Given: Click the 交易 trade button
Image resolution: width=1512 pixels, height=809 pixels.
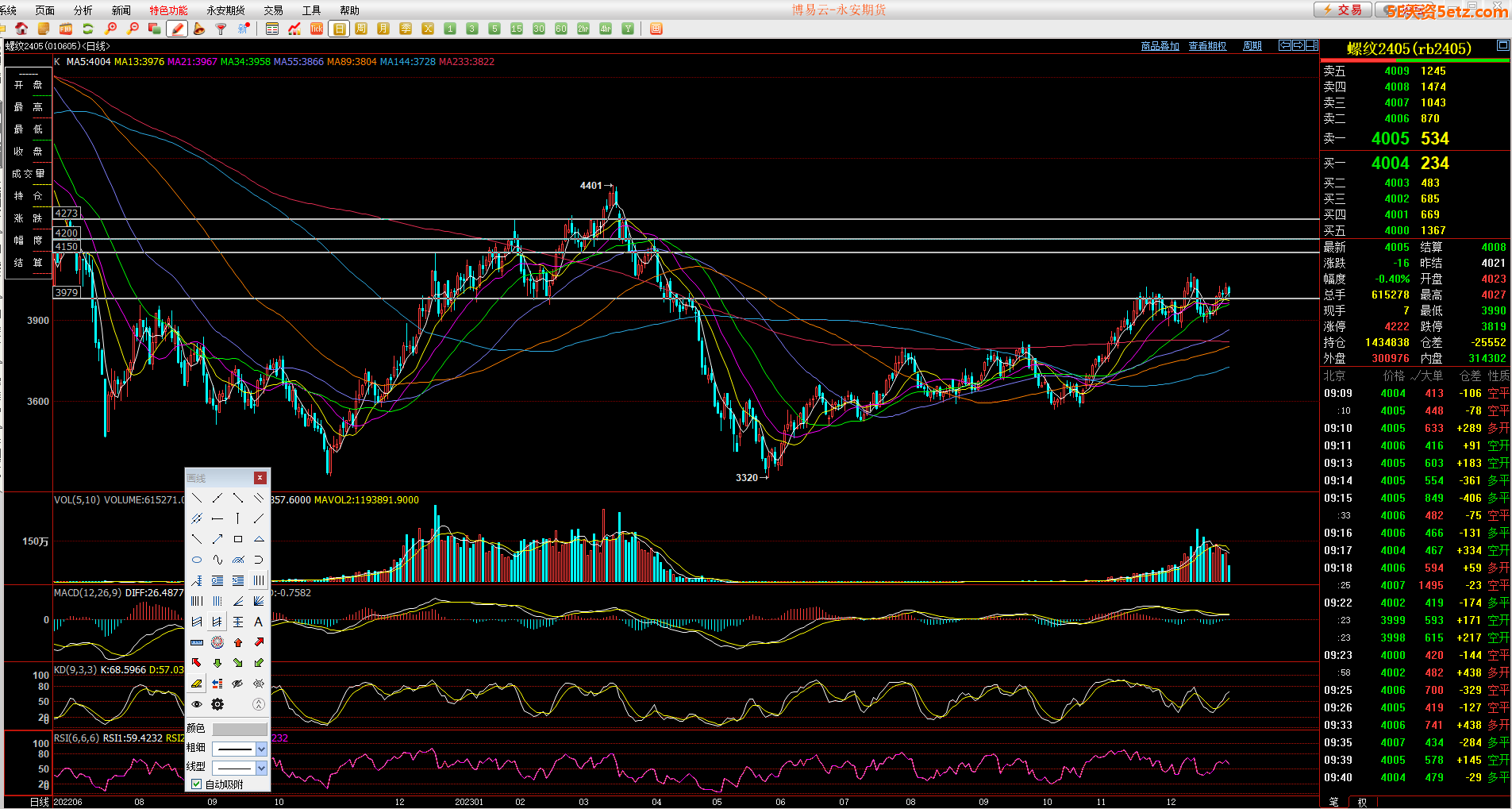Looking at the screenshot, I should click(x=1343, y=10).
